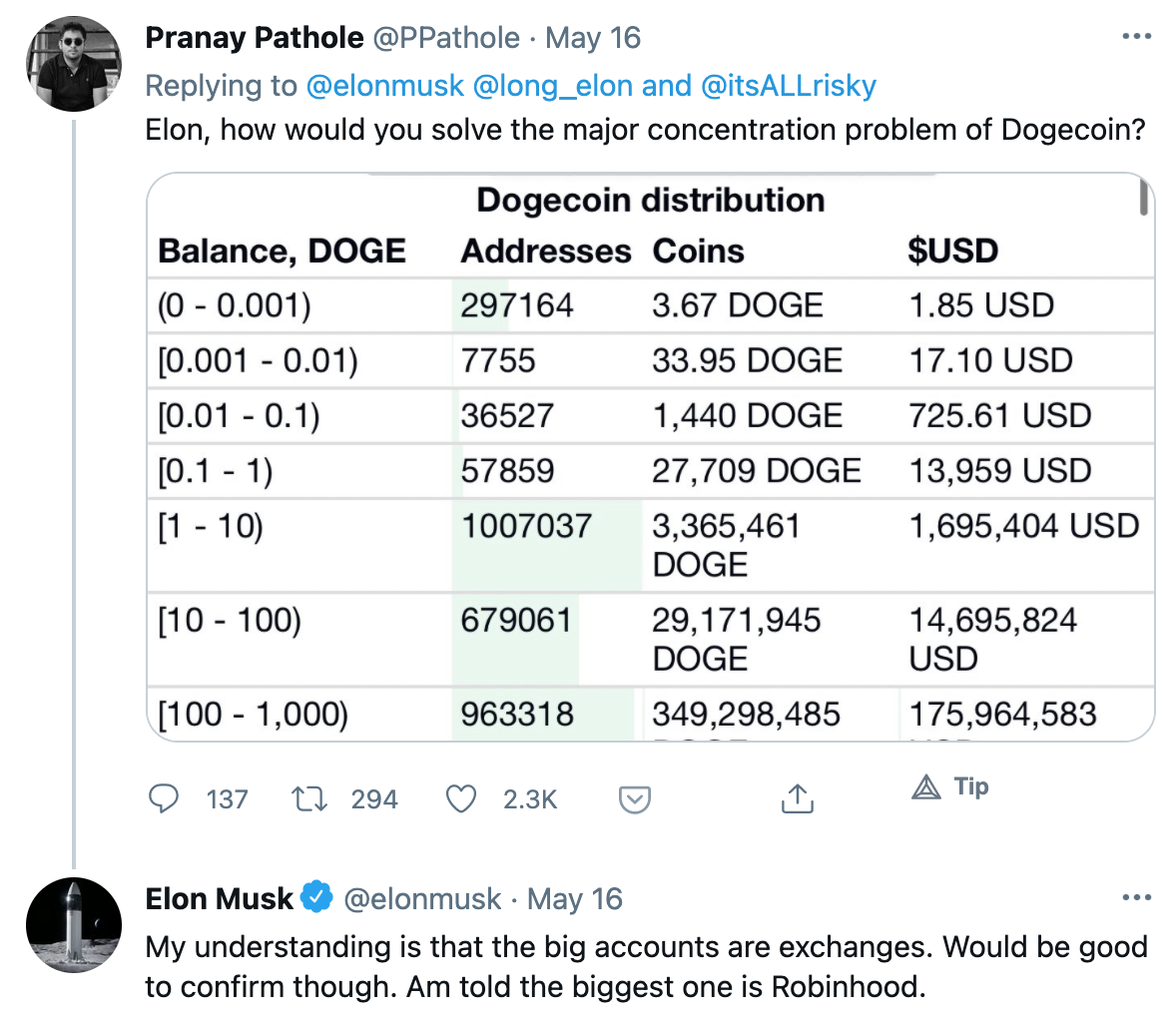Click Pranay Pathole's profile picture
This screenshot has height=1028, width=1176.
tap(74, 64)
